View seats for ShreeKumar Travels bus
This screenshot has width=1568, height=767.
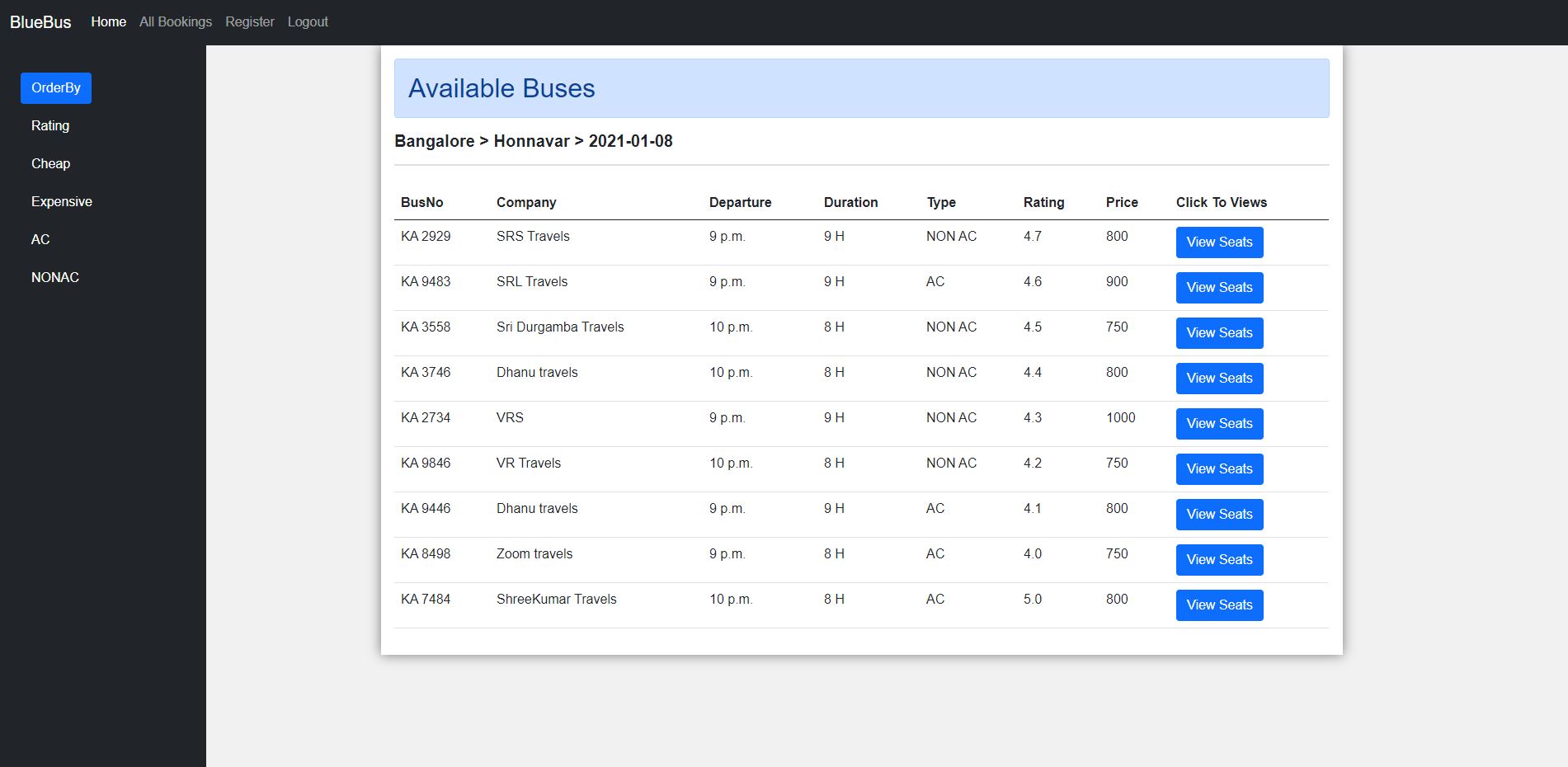[x=1219, y=605]
